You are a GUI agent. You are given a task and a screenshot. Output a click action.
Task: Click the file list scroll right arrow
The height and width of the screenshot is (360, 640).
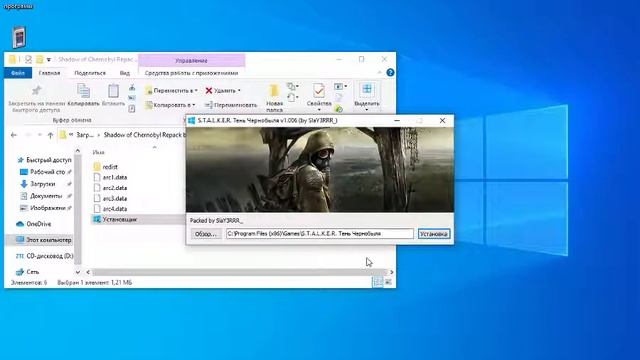tap(391, 272)
